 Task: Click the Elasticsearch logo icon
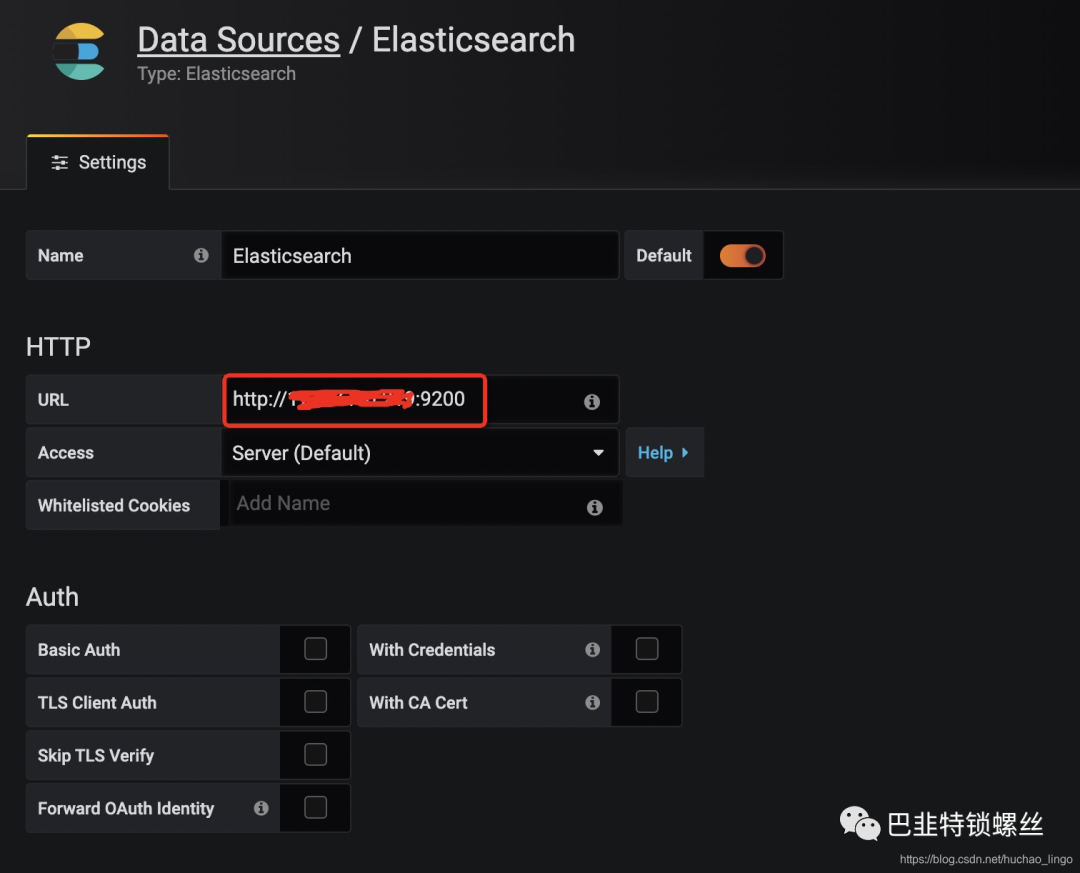pos(79,52)
